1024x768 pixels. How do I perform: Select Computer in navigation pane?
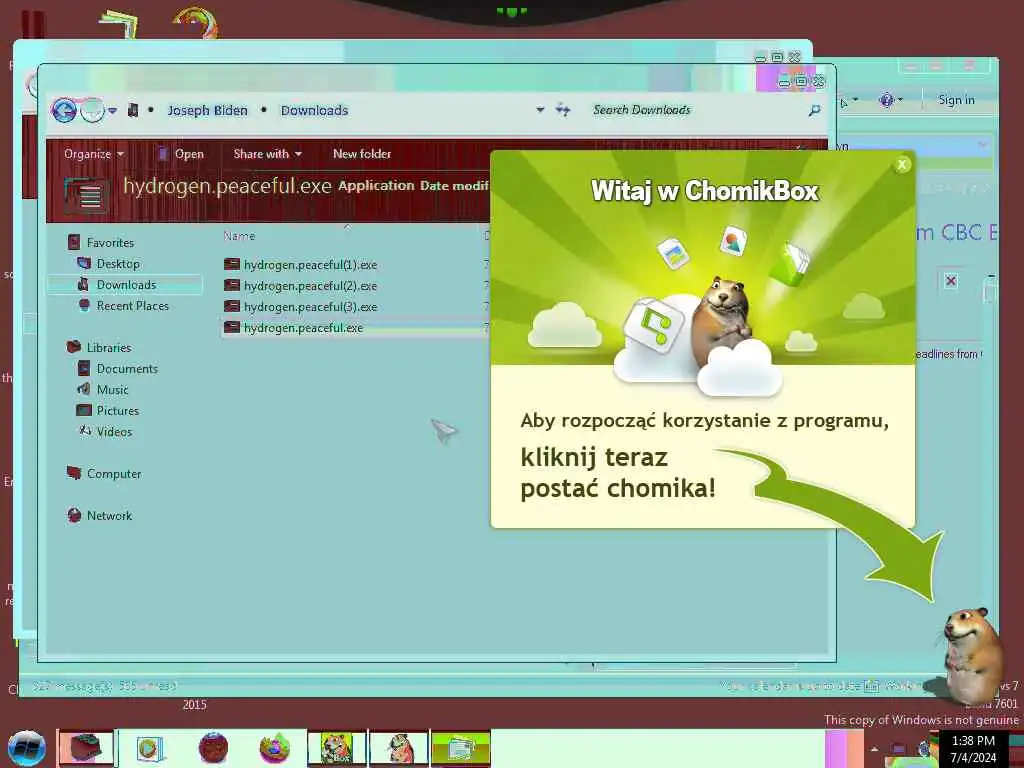[x=104, y=473]
